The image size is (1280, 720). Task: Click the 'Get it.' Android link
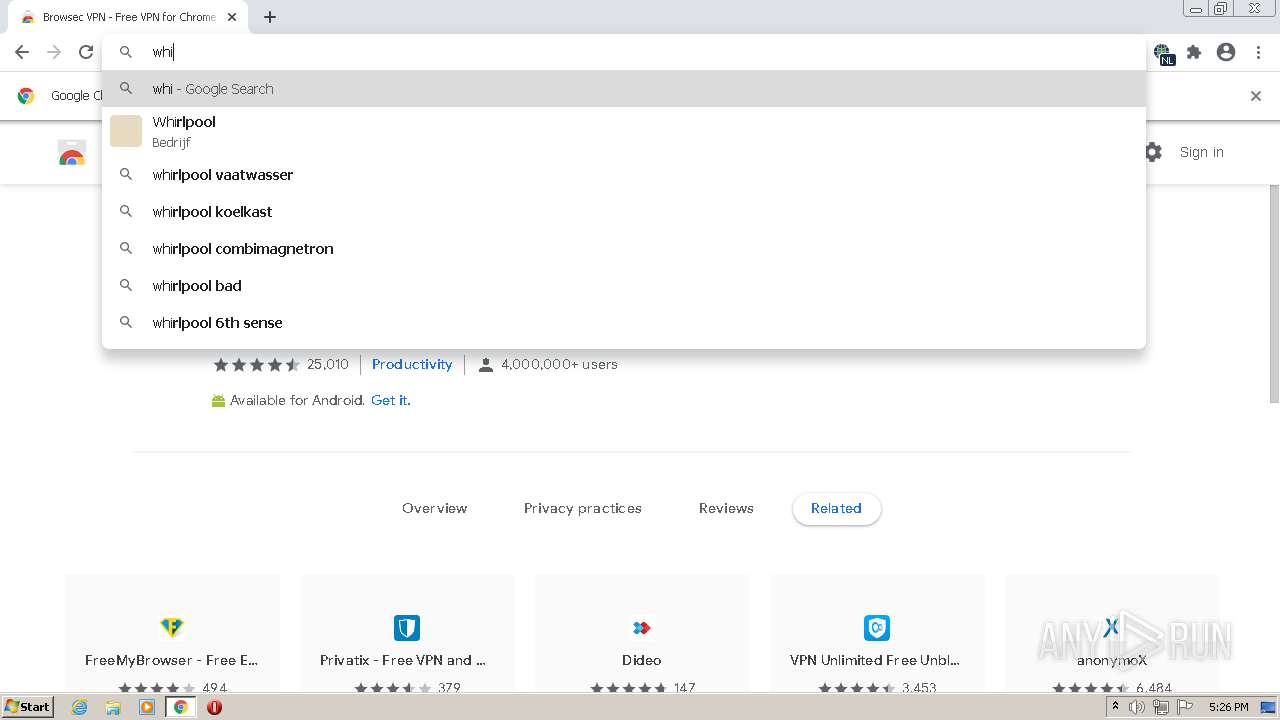pyautogui.click(x=391, y=400)
